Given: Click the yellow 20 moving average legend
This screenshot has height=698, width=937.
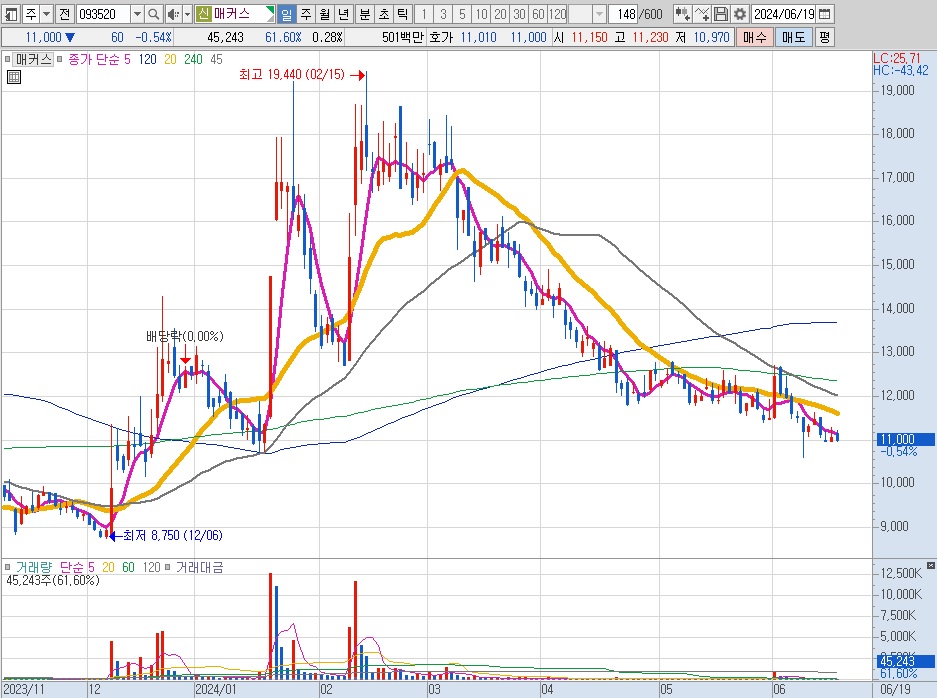Looking at the screenshot, I should click(x=170, y=59).
